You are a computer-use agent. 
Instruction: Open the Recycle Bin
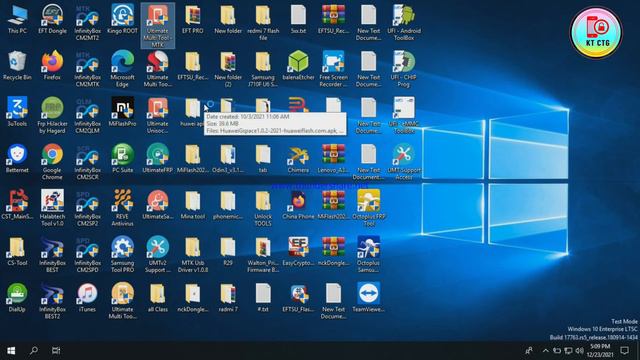pyautogui.click(x=17, y=66)
